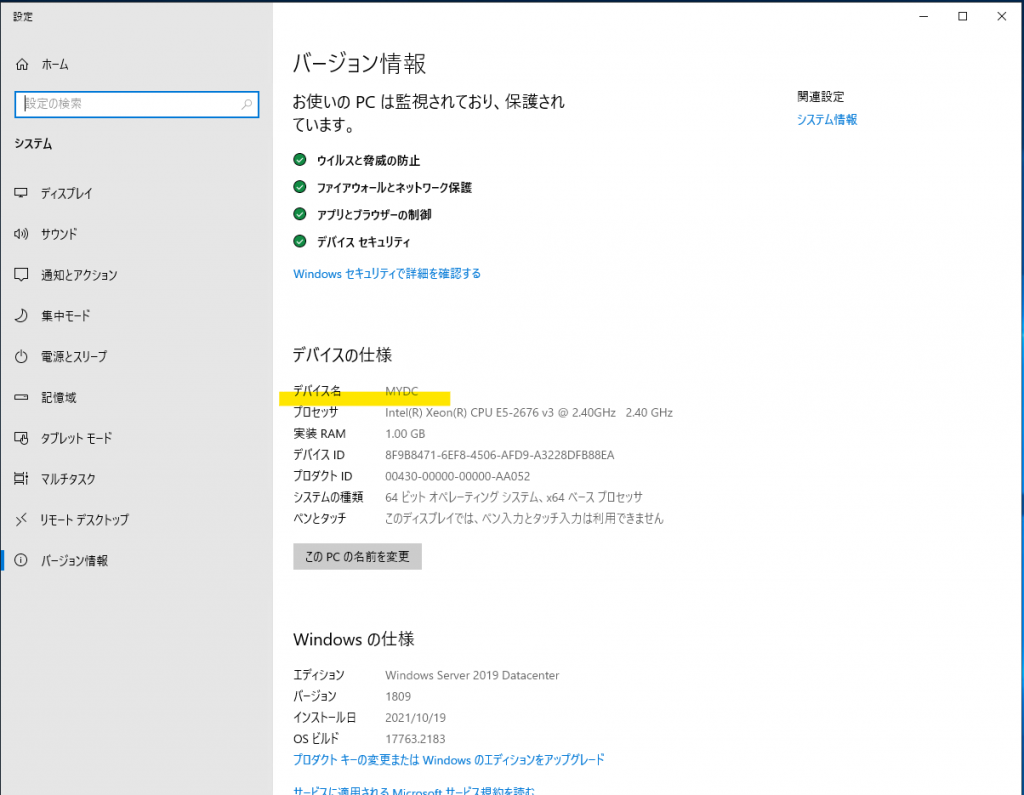Click the この PC の名前を変更 button
Image resolution: width=1024 pixels, height=795 pixels.
pos(357,557)
